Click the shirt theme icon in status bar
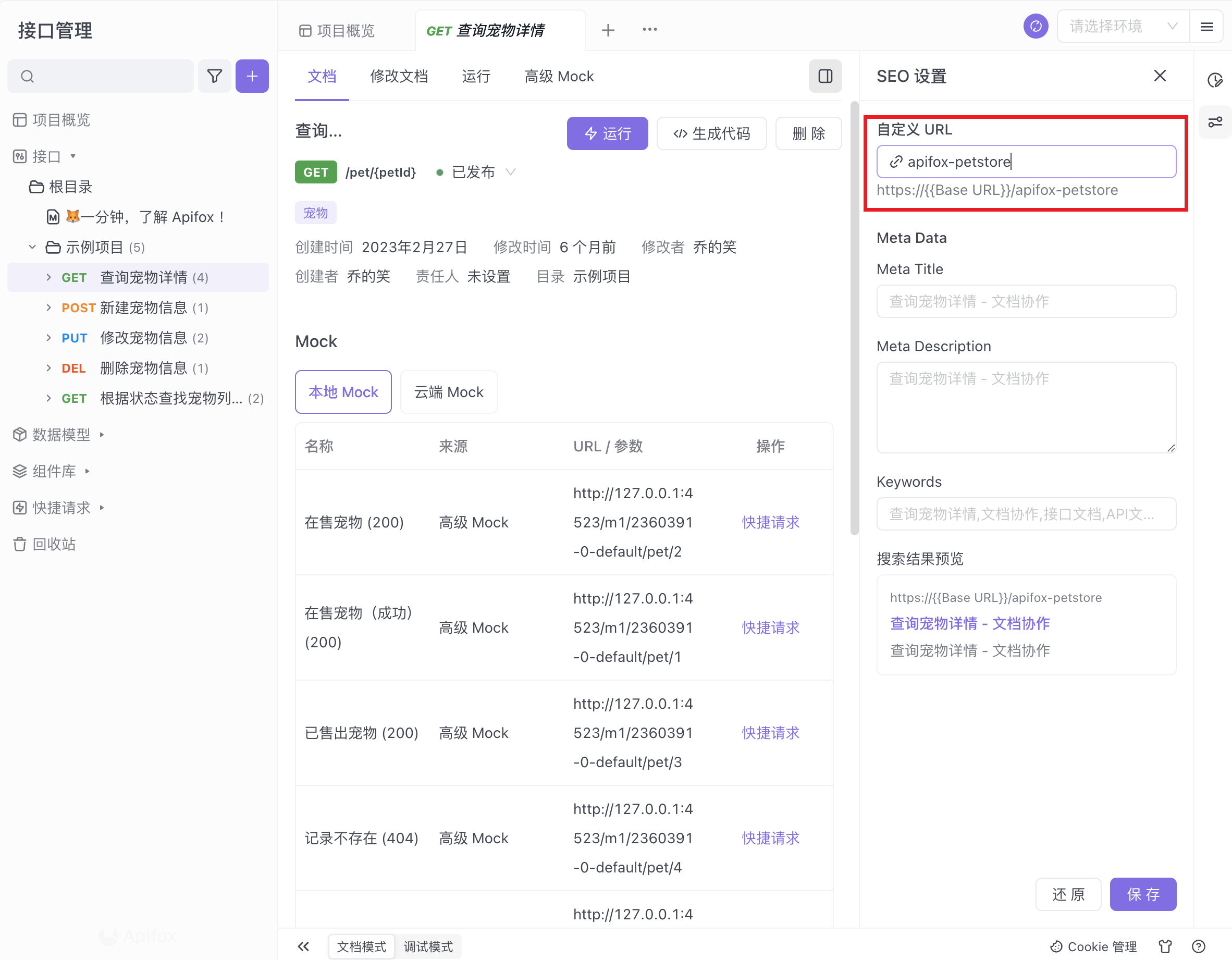This screenshot has width=1232, height=960. click(1165, 946)
